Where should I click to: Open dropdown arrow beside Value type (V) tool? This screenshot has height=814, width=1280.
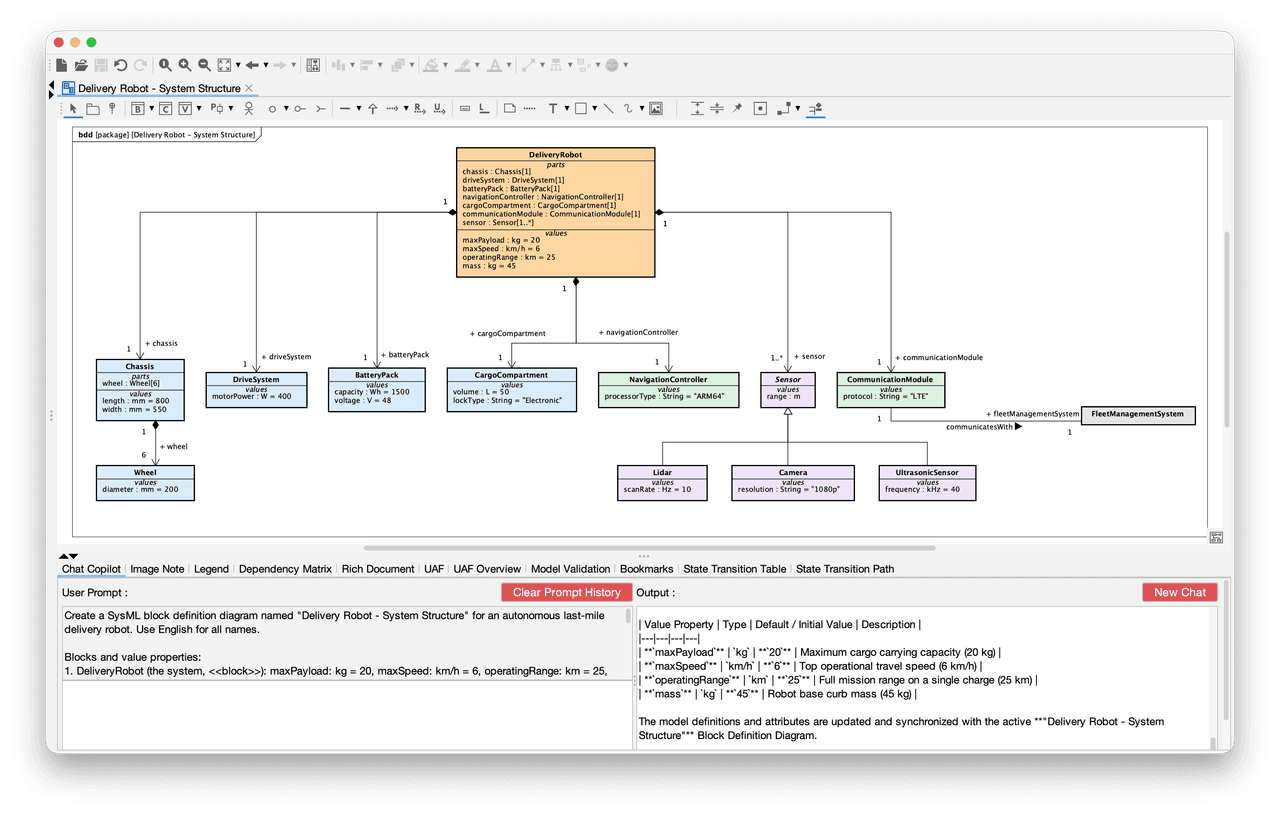(199, 108)
